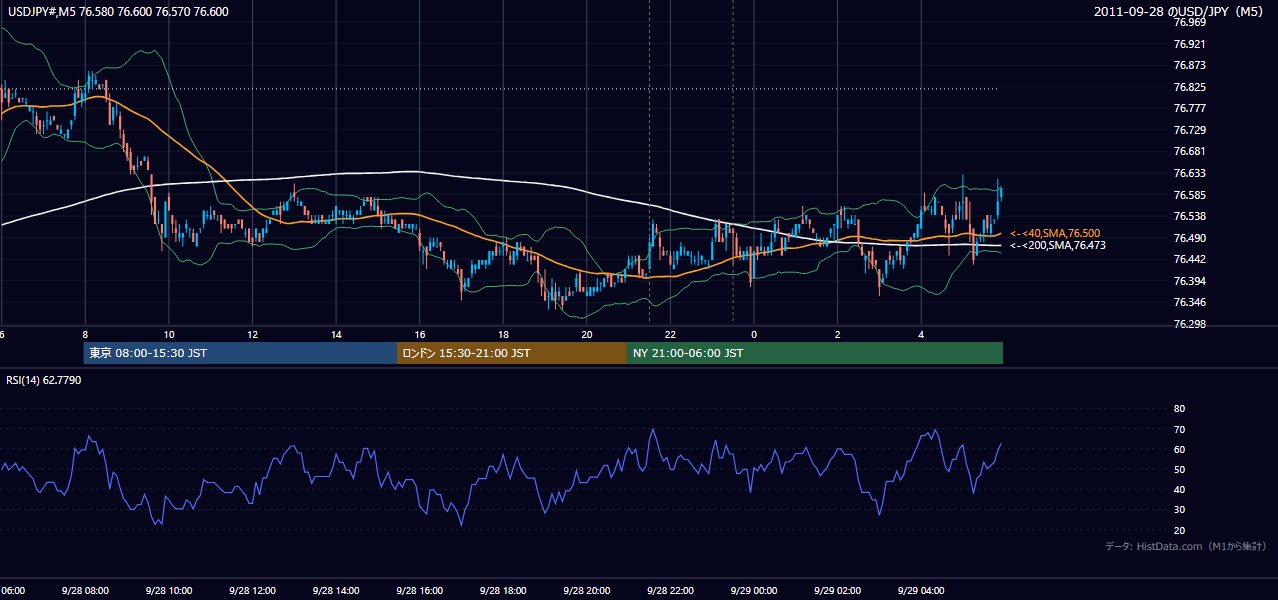Viewport: 1278px width, 600px height.
Task: Click the 9/28 18:00 time axis label
Action: (503, 591)
